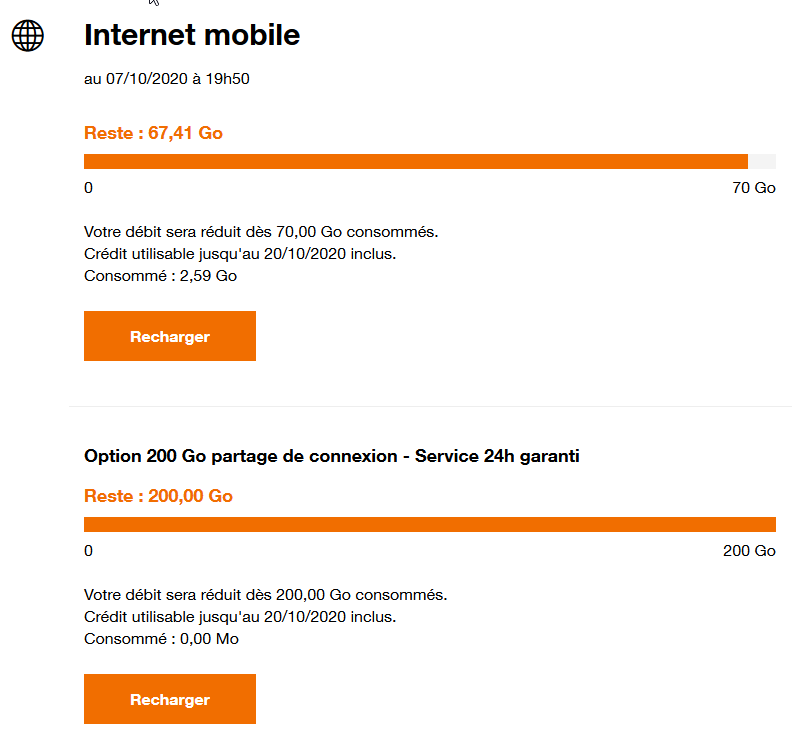Click the credit validity line under Option 200 Go
The width and height of the screenshot is (792, 746).
(x=240, y=617)
